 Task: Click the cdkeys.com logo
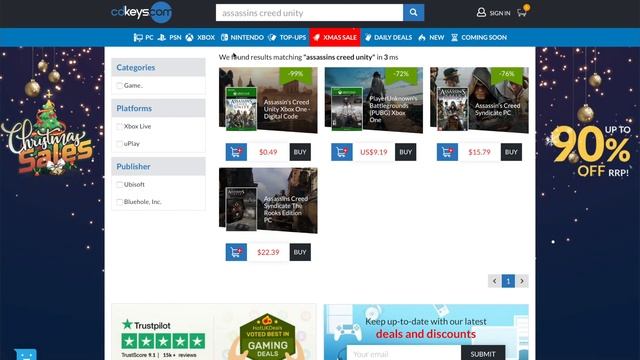click(x=141, y=12)
